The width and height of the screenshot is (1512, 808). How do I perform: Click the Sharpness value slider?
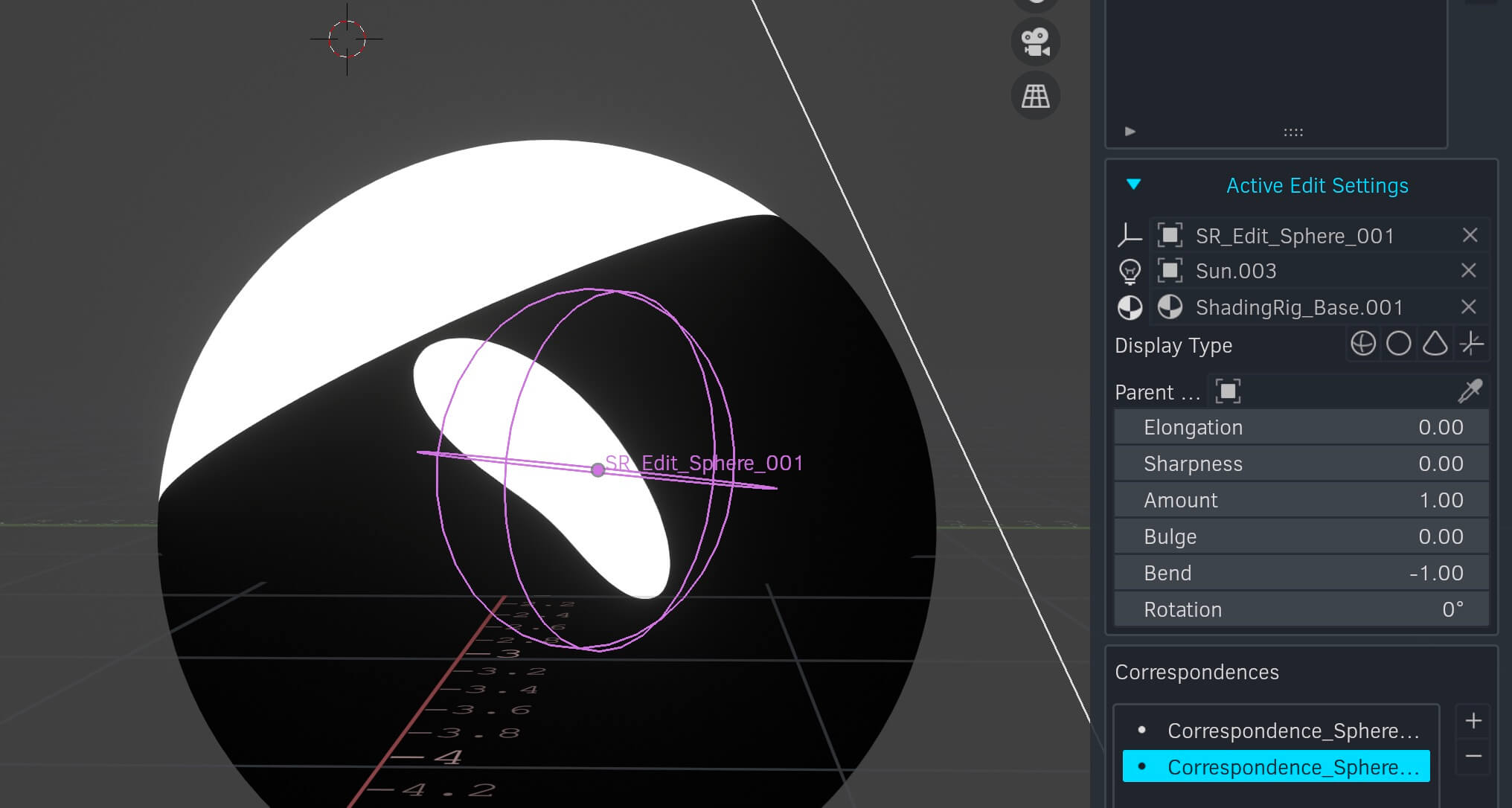1301,464
